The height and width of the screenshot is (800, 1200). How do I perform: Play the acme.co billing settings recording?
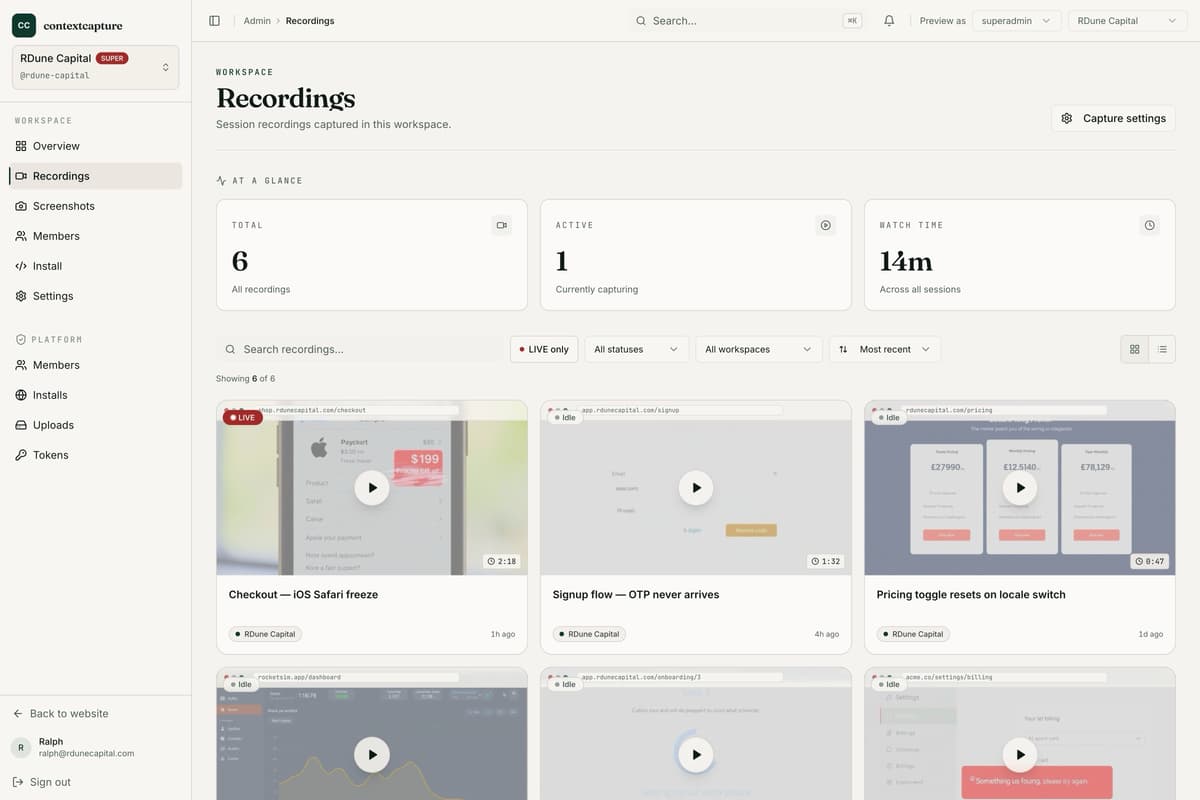coord(1020,755)
